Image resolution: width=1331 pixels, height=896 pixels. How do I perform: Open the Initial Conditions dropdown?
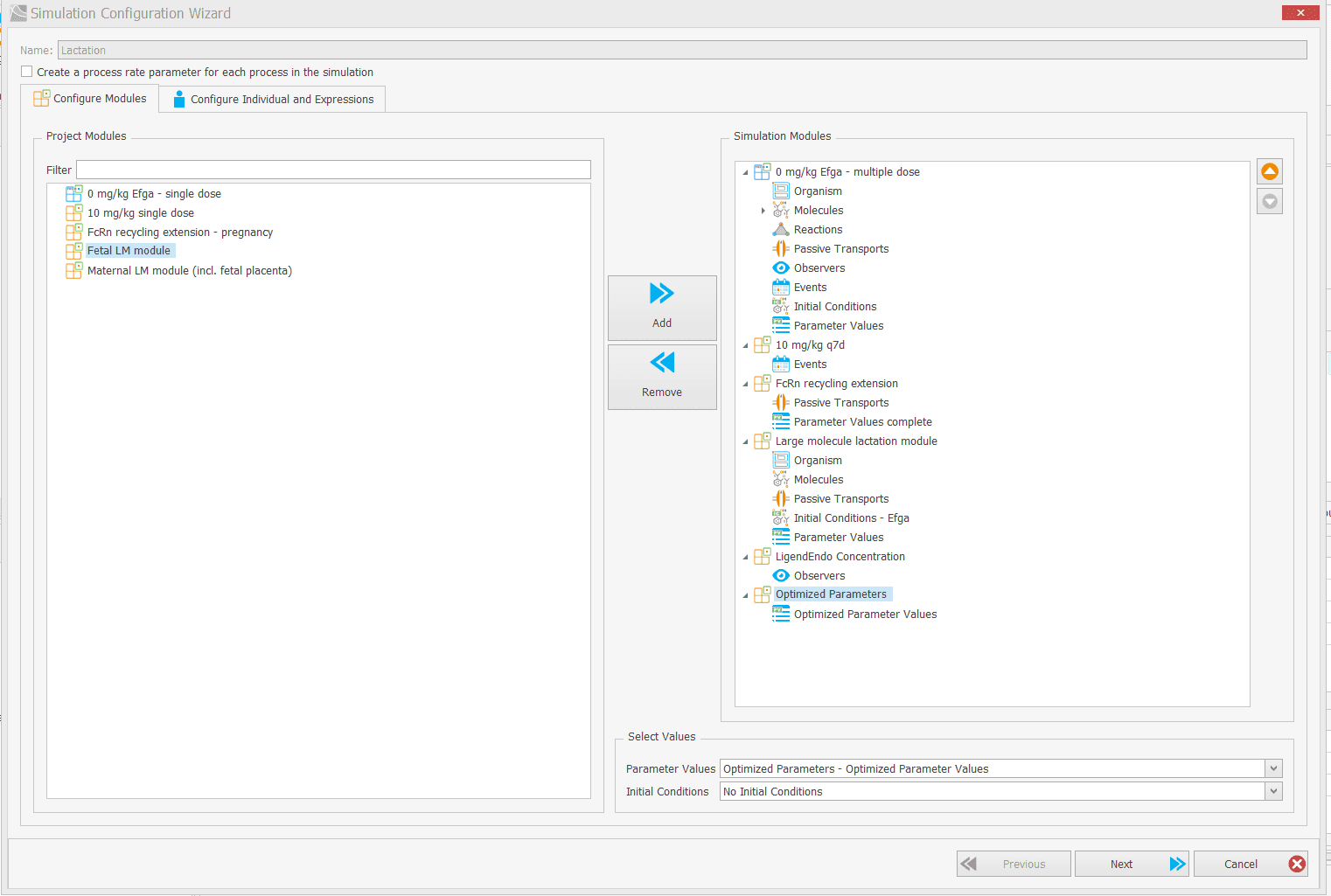[x=1273, y=791]
